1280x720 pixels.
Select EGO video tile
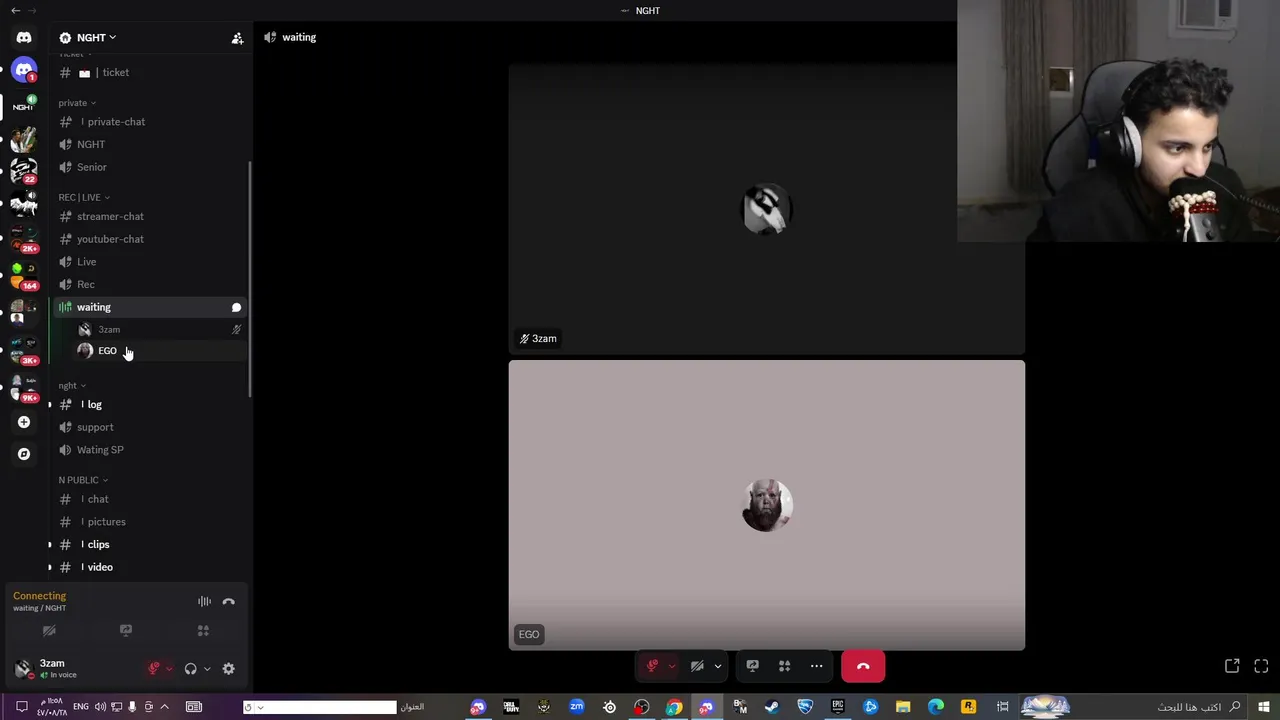(x=766, y=505)
